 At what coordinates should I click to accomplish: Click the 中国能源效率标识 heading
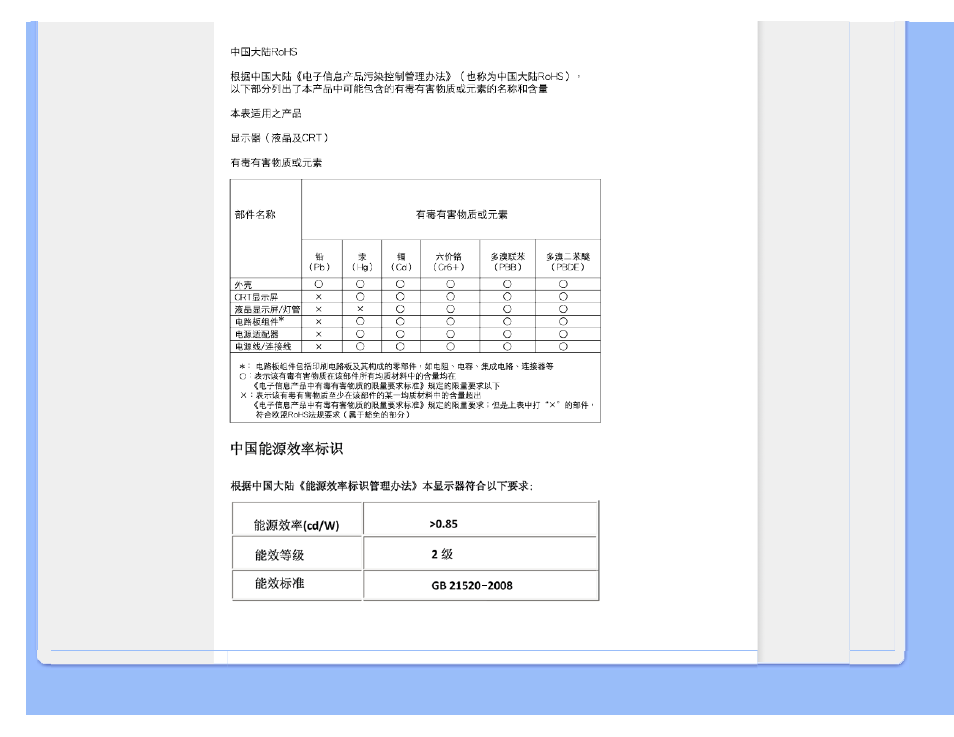pyautogui.click(x=287, y=449)
